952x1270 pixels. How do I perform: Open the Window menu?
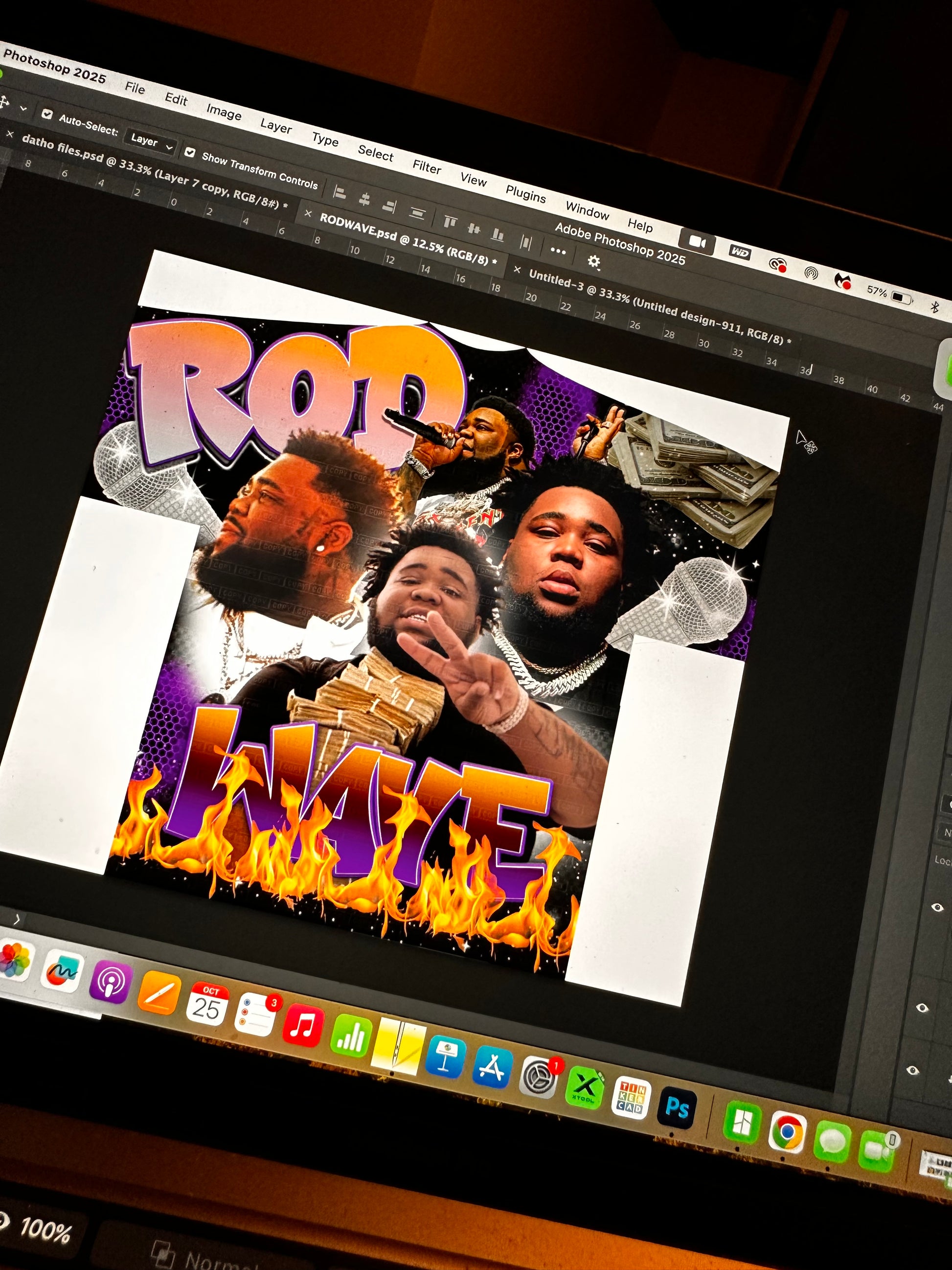point(587,211)
